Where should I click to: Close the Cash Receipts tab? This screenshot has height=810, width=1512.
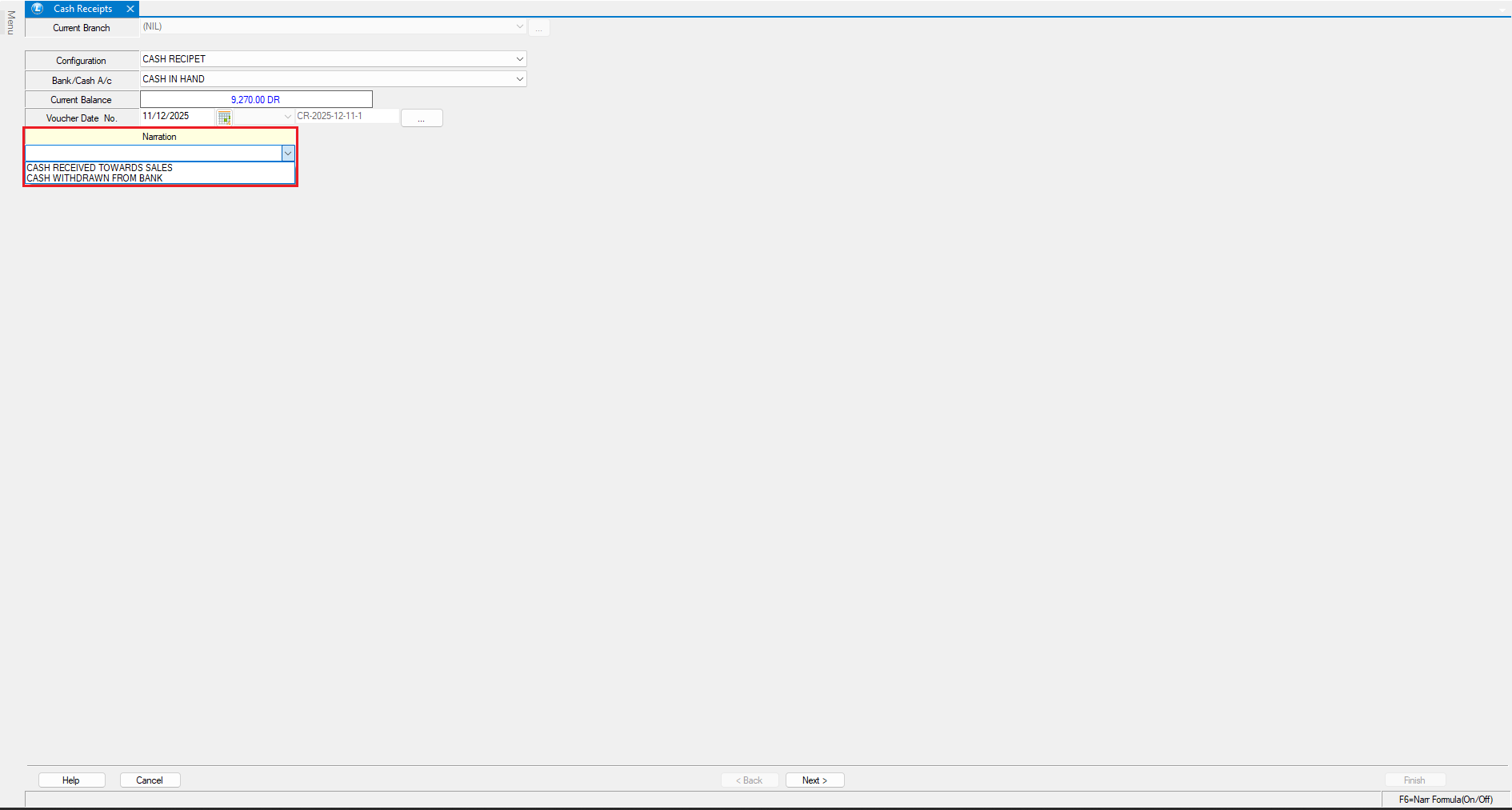click(x=130, y=9)
